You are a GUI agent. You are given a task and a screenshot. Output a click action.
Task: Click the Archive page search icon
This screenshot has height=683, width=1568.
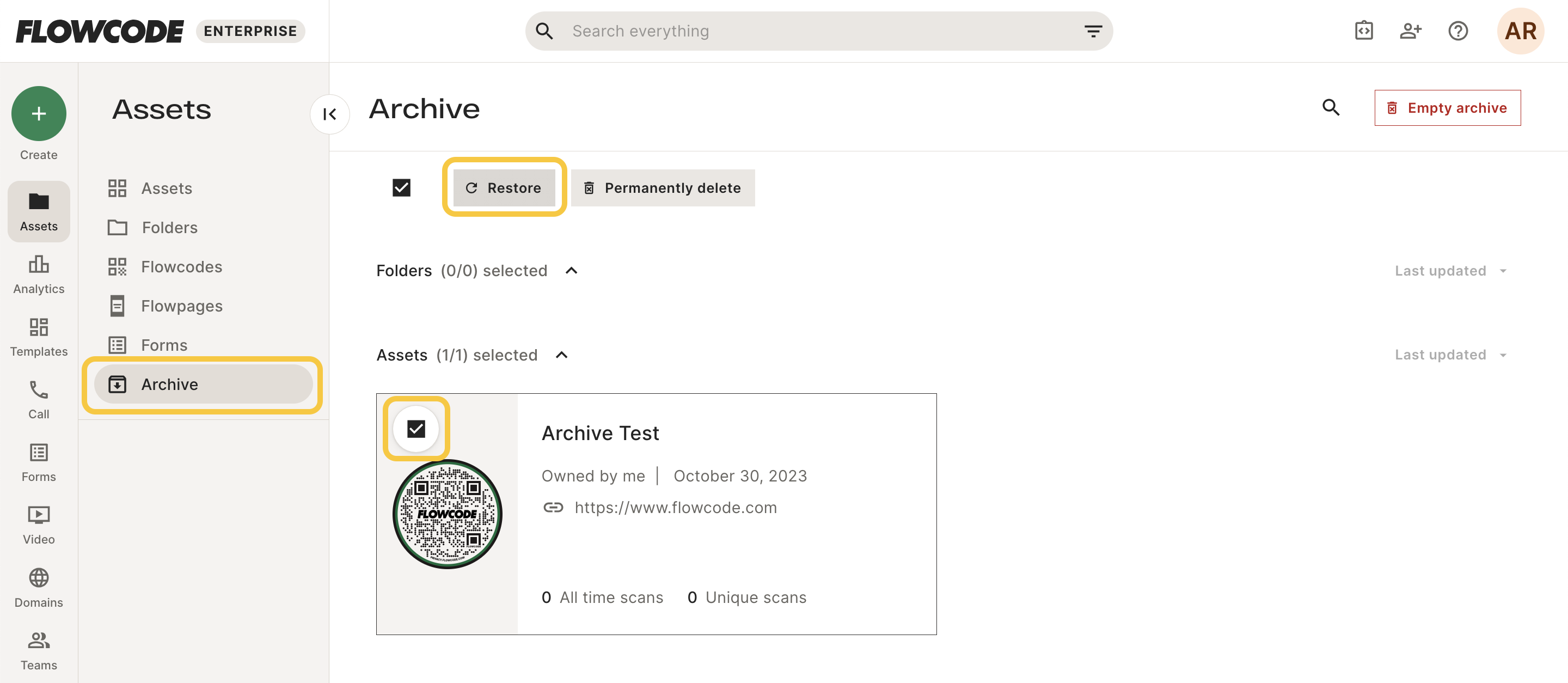pos(1331,108)
